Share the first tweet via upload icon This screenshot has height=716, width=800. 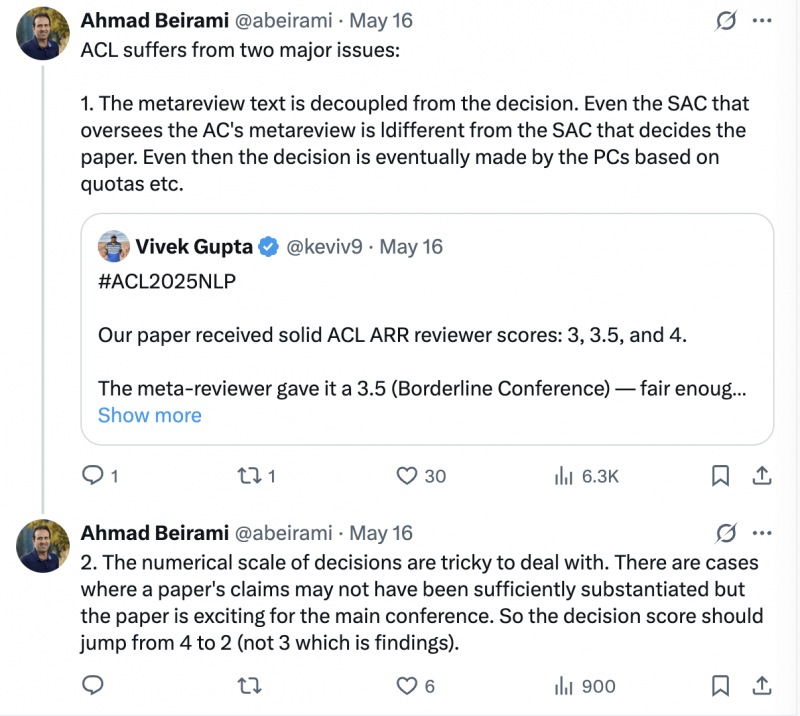(x=761, y=476)
